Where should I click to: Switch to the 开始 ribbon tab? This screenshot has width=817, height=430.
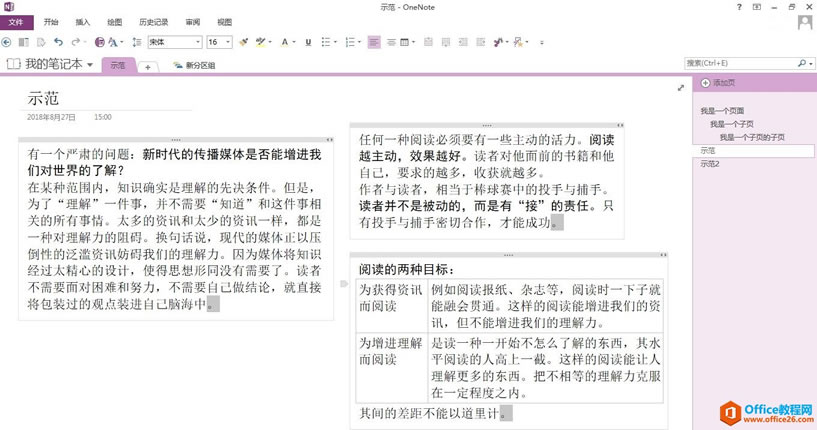[x=51, y=22]
